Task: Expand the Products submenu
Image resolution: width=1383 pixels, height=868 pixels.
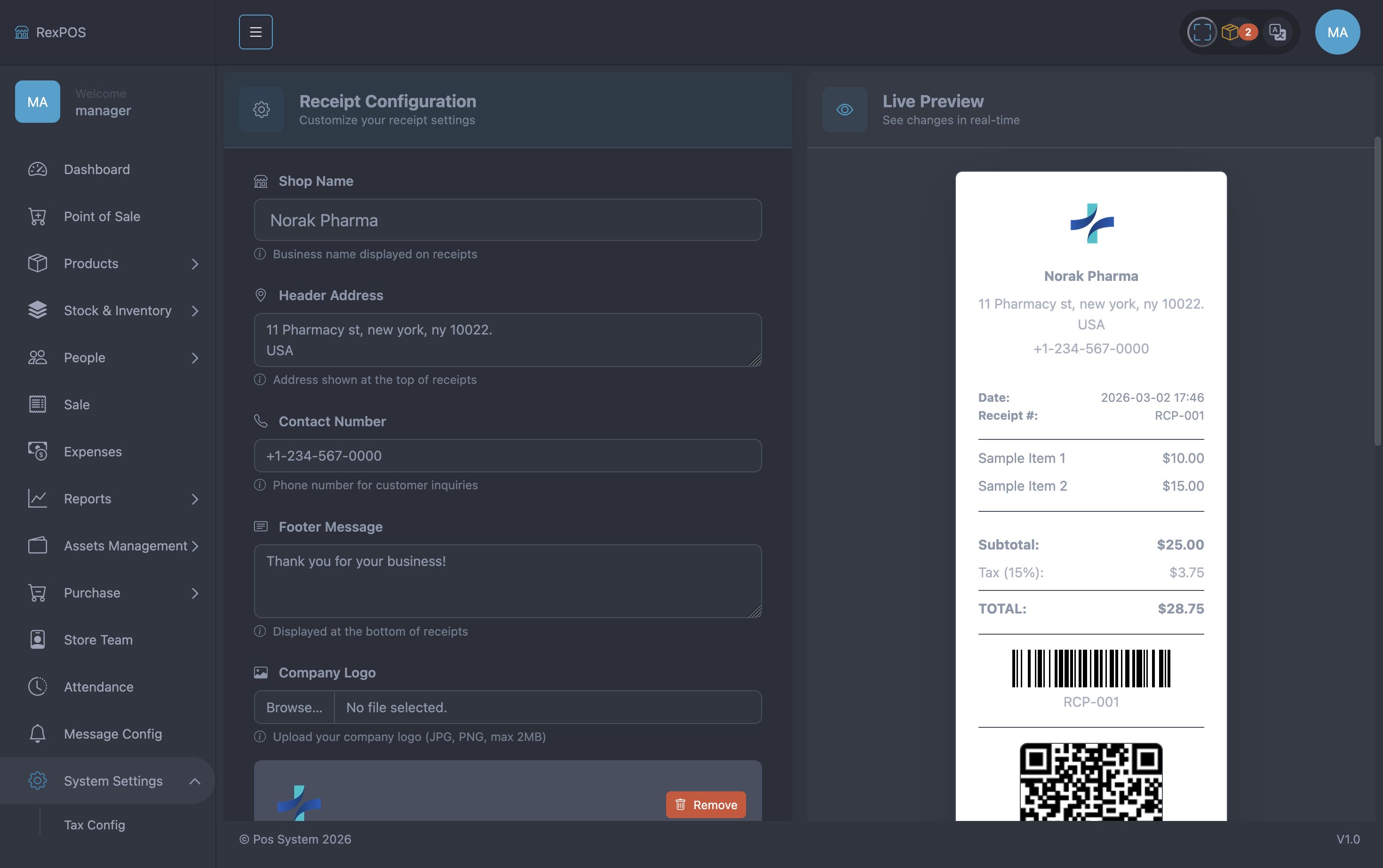Action: 195,263
